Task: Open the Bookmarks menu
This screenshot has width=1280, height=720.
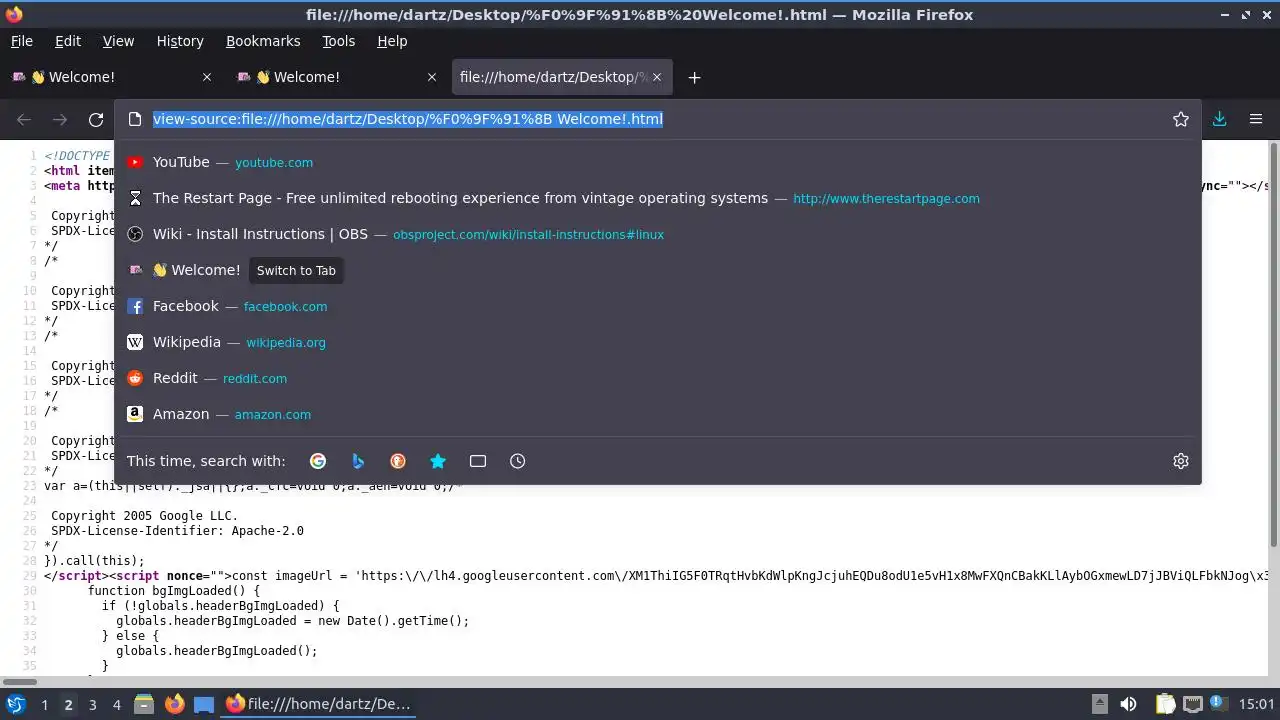Action: 263,41
